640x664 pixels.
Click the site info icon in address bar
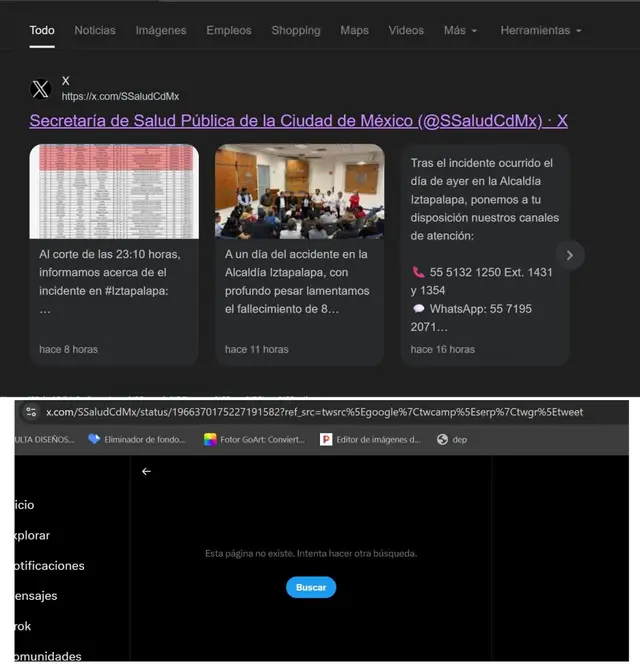(x=31, y=412)
